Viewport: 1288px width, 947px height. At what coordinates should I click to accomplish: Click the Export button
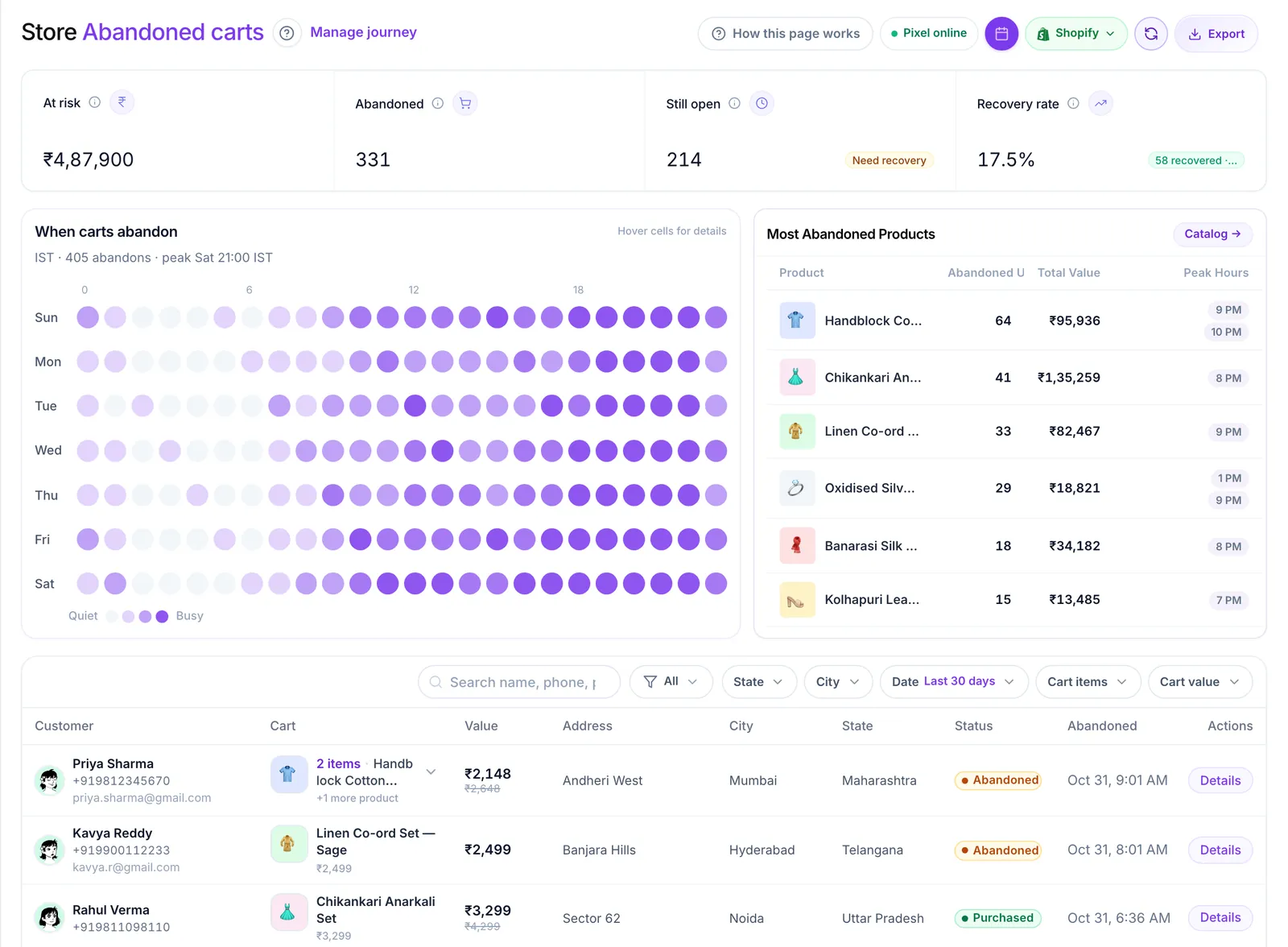click(1216, 34)
